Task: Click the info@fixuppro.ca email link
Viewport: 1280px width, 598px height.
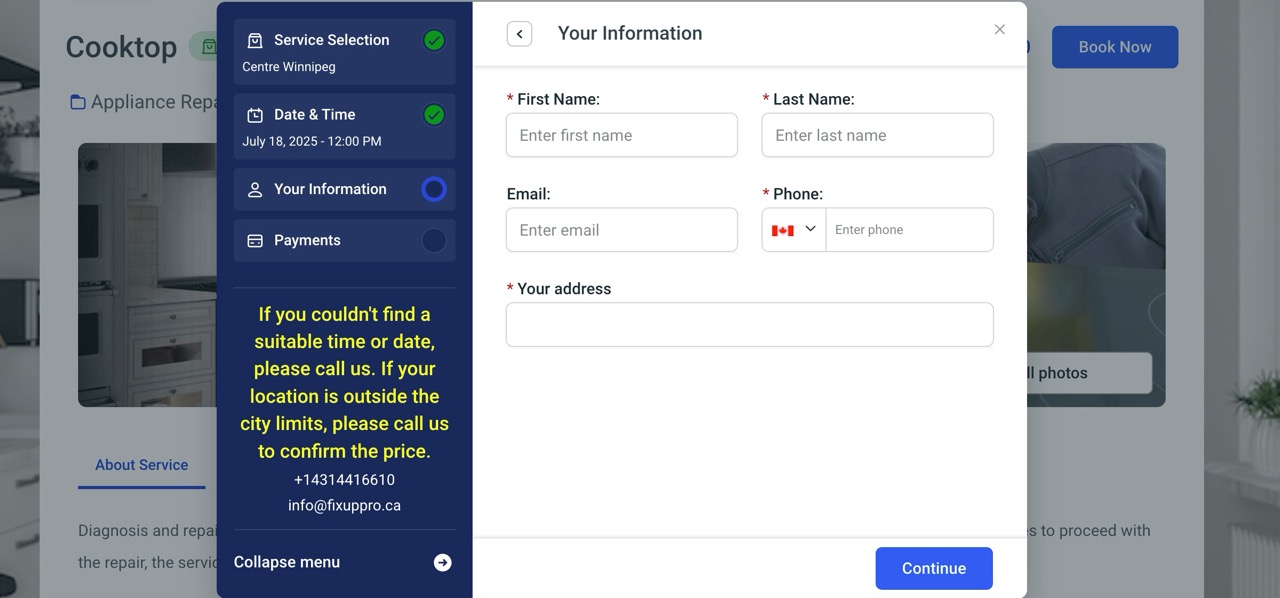Action: pos(344,506)
